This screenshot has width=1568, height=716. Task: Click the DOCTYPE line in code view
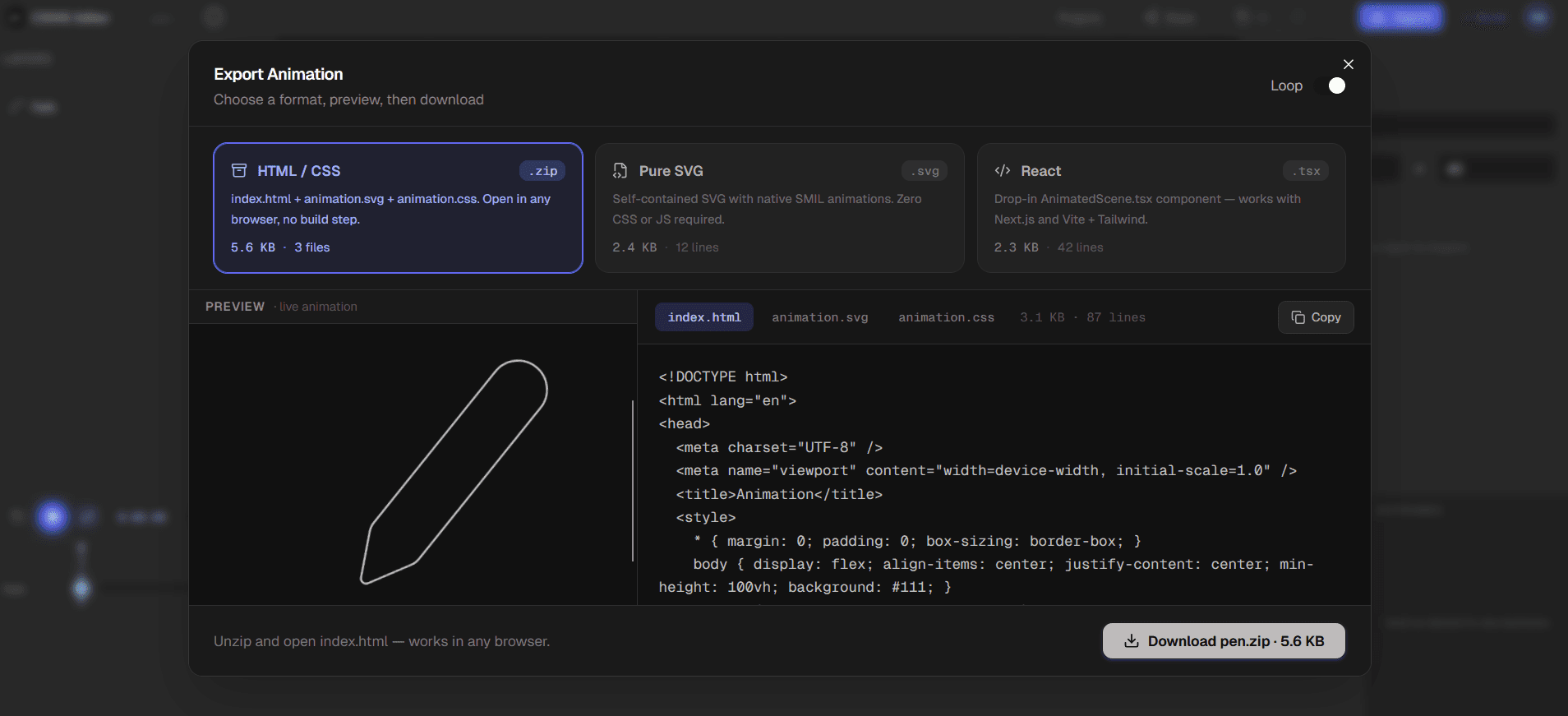coord(723,376)
